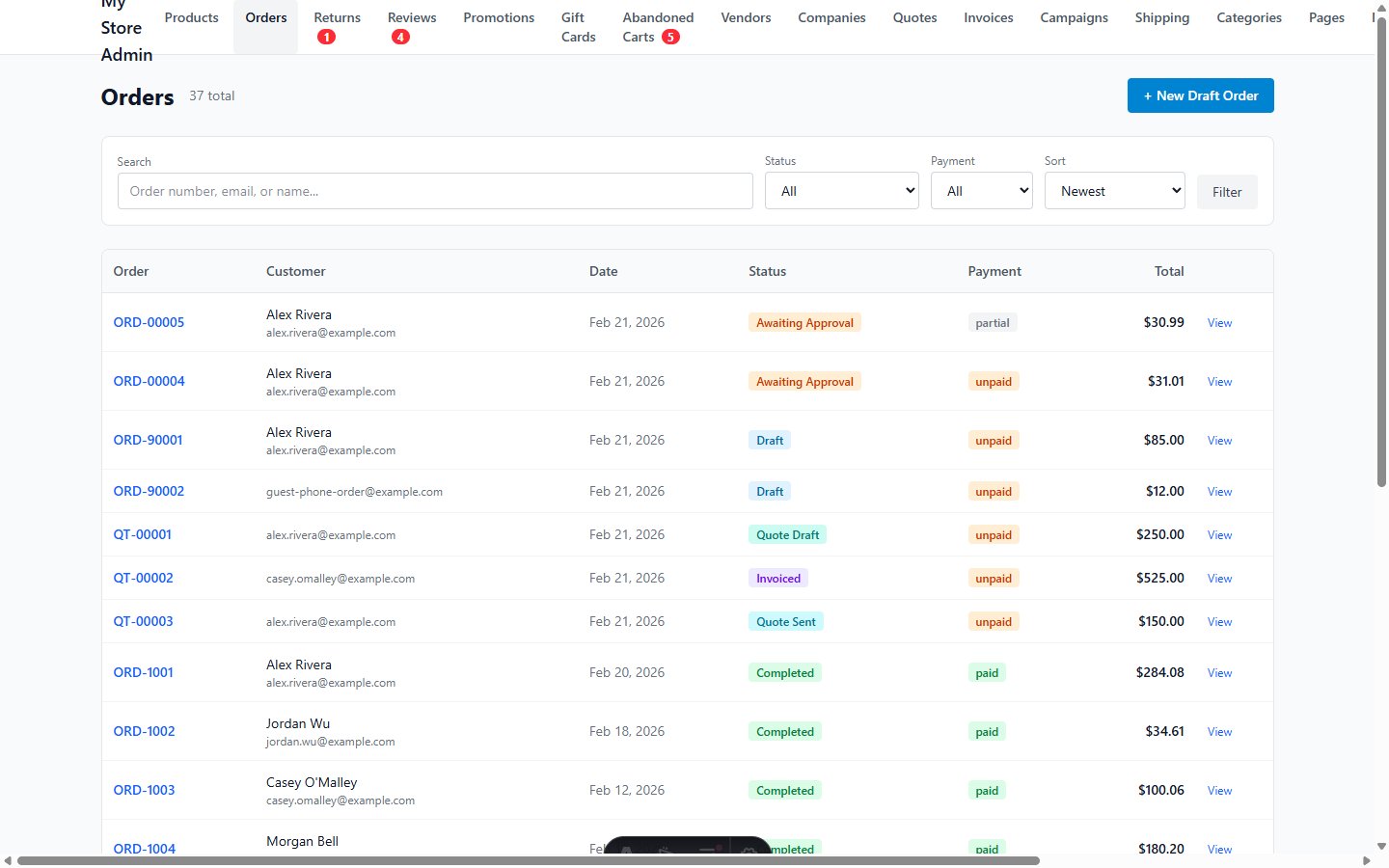The image size is (1389, 868).
Task: Go to the Shipping section
Action: pyautogui.click(x=1161, y=16)
